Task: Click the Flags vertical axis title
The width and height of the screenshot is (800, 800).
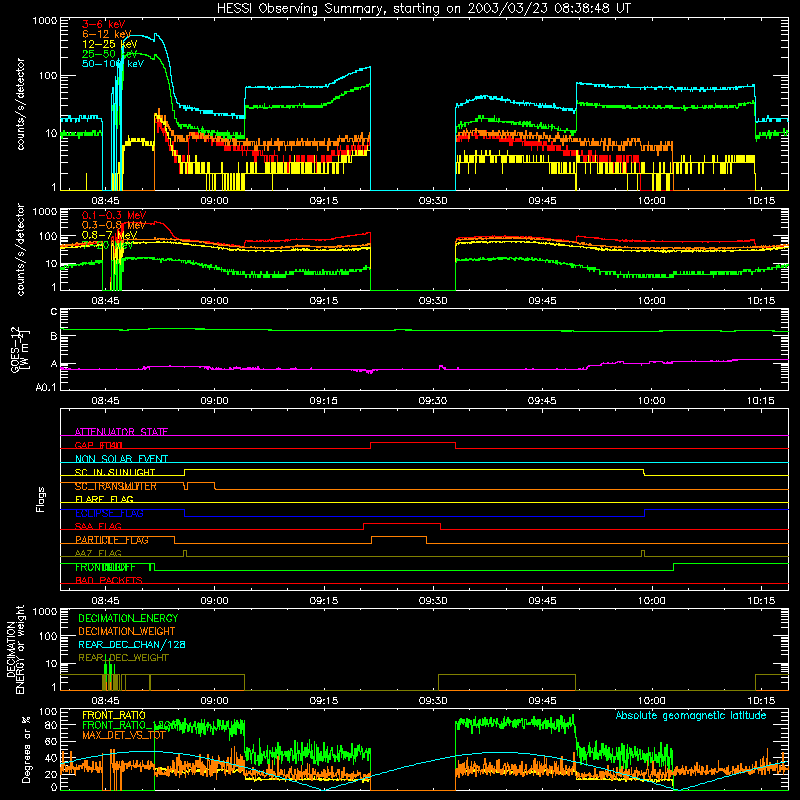Action: tap(41, 500)
